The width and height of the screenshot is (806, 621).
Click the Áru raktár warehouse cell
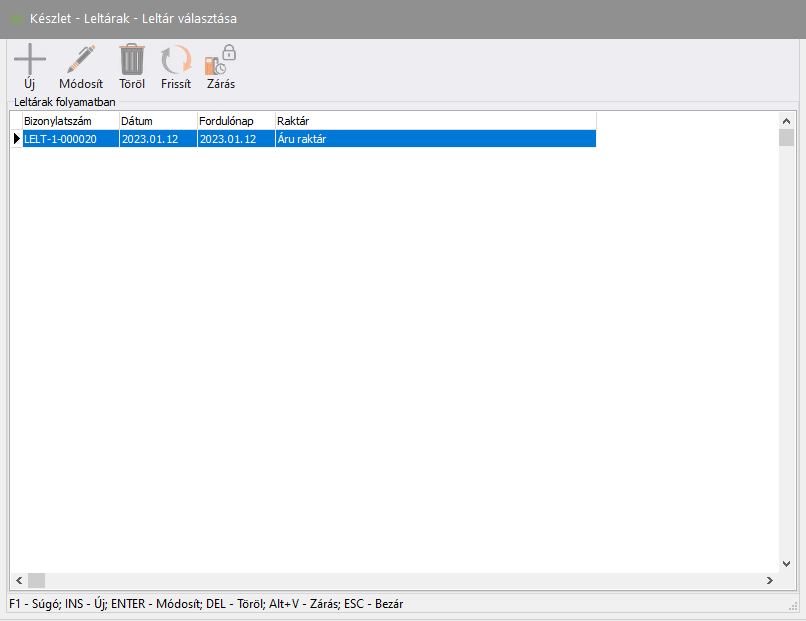434,139
